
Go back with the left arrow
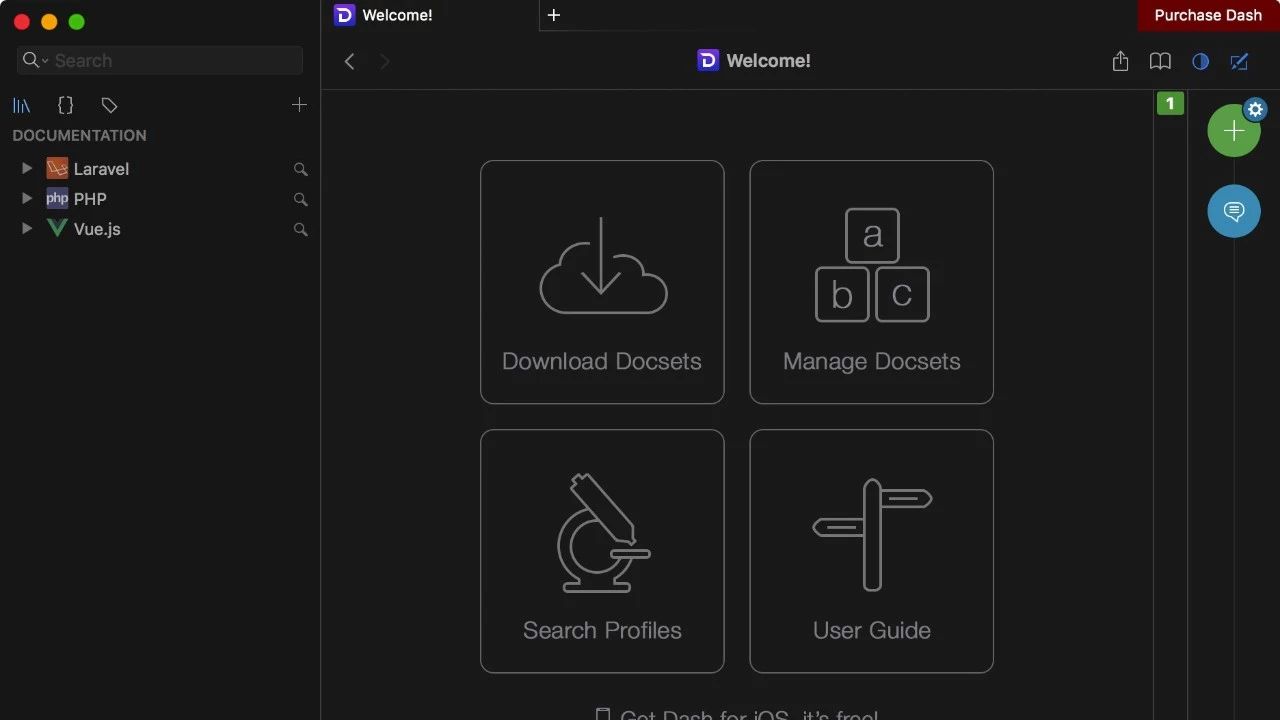coord(349,62)
